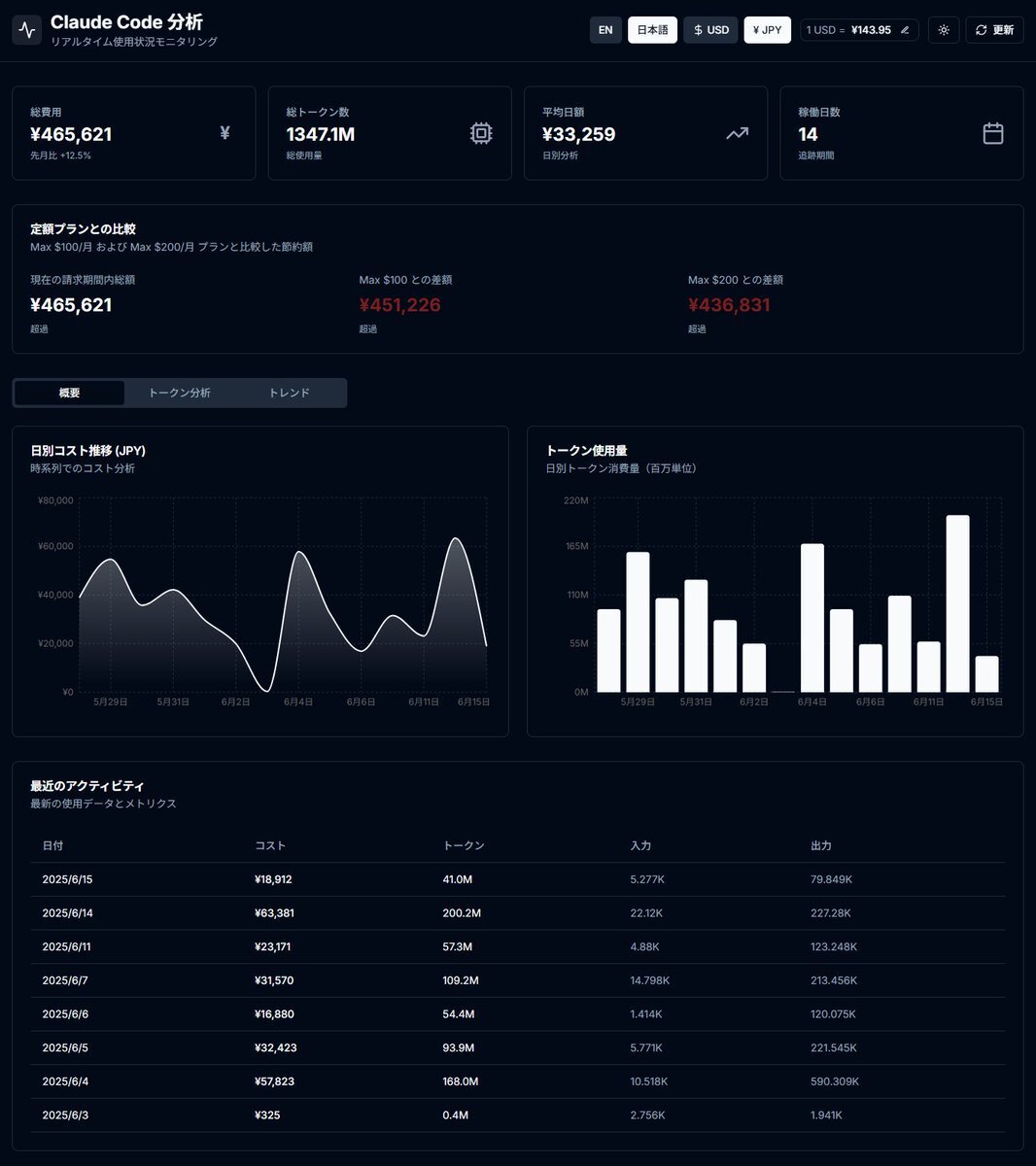Click the ¥57,823 cost cell
Image resolution: width=1036 pixels, height=1166 pixels.
(x=274, y=1081)
